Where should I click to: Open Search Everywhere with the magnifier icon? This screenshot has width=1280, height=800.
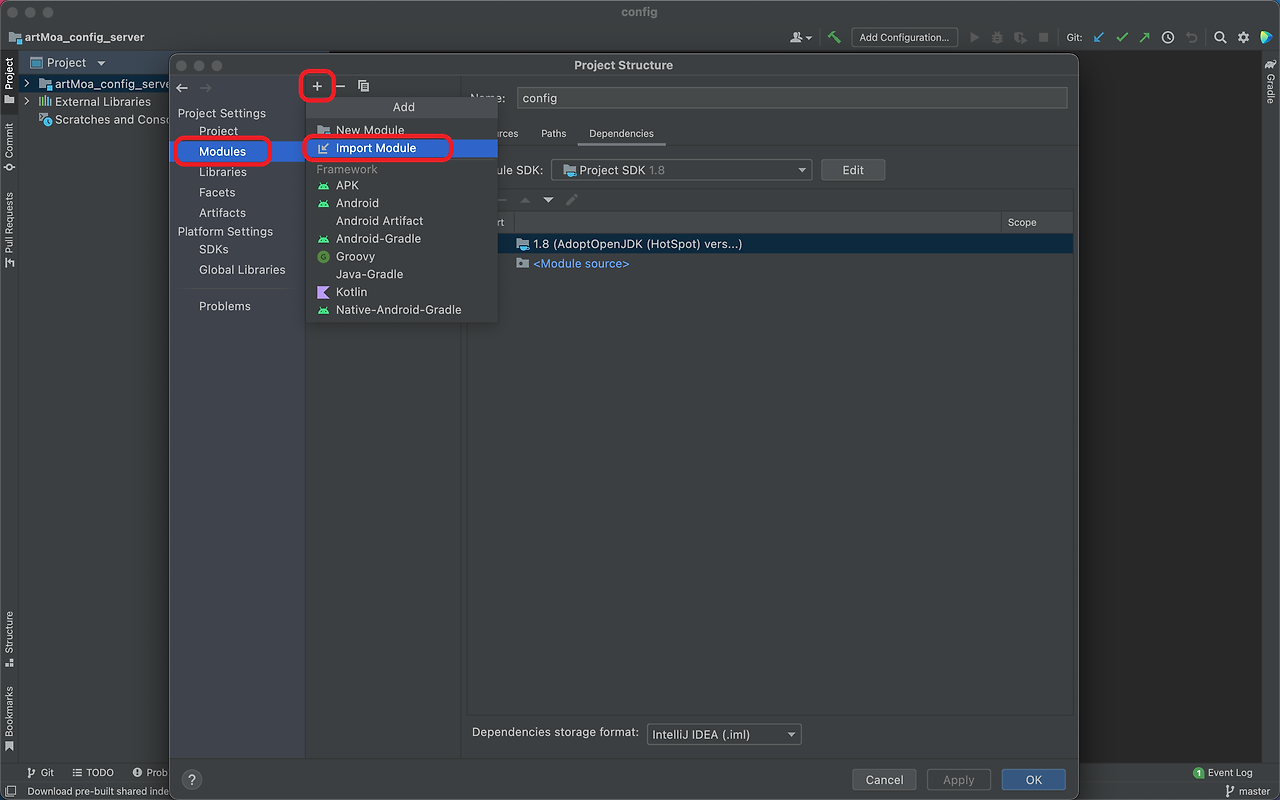tap(1219, 37)
